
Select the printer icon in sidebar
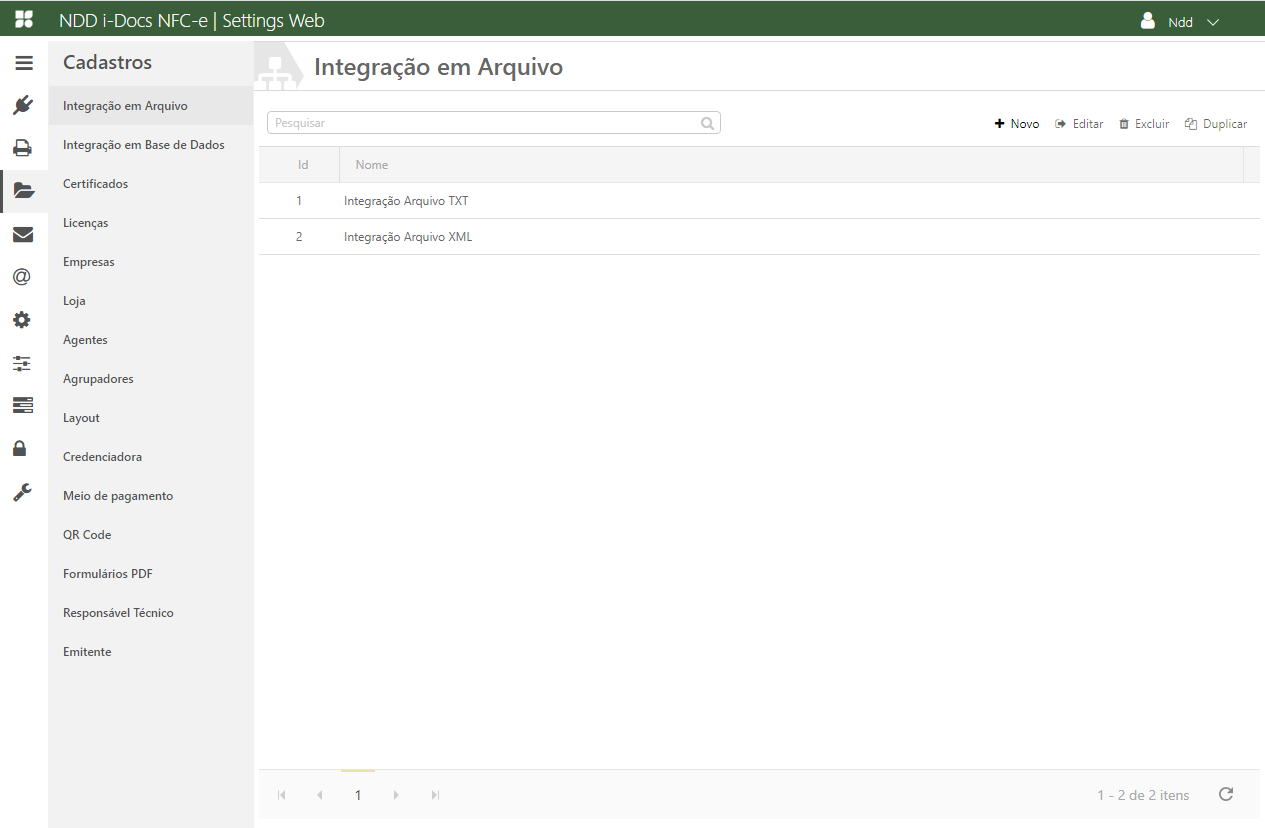23,148
